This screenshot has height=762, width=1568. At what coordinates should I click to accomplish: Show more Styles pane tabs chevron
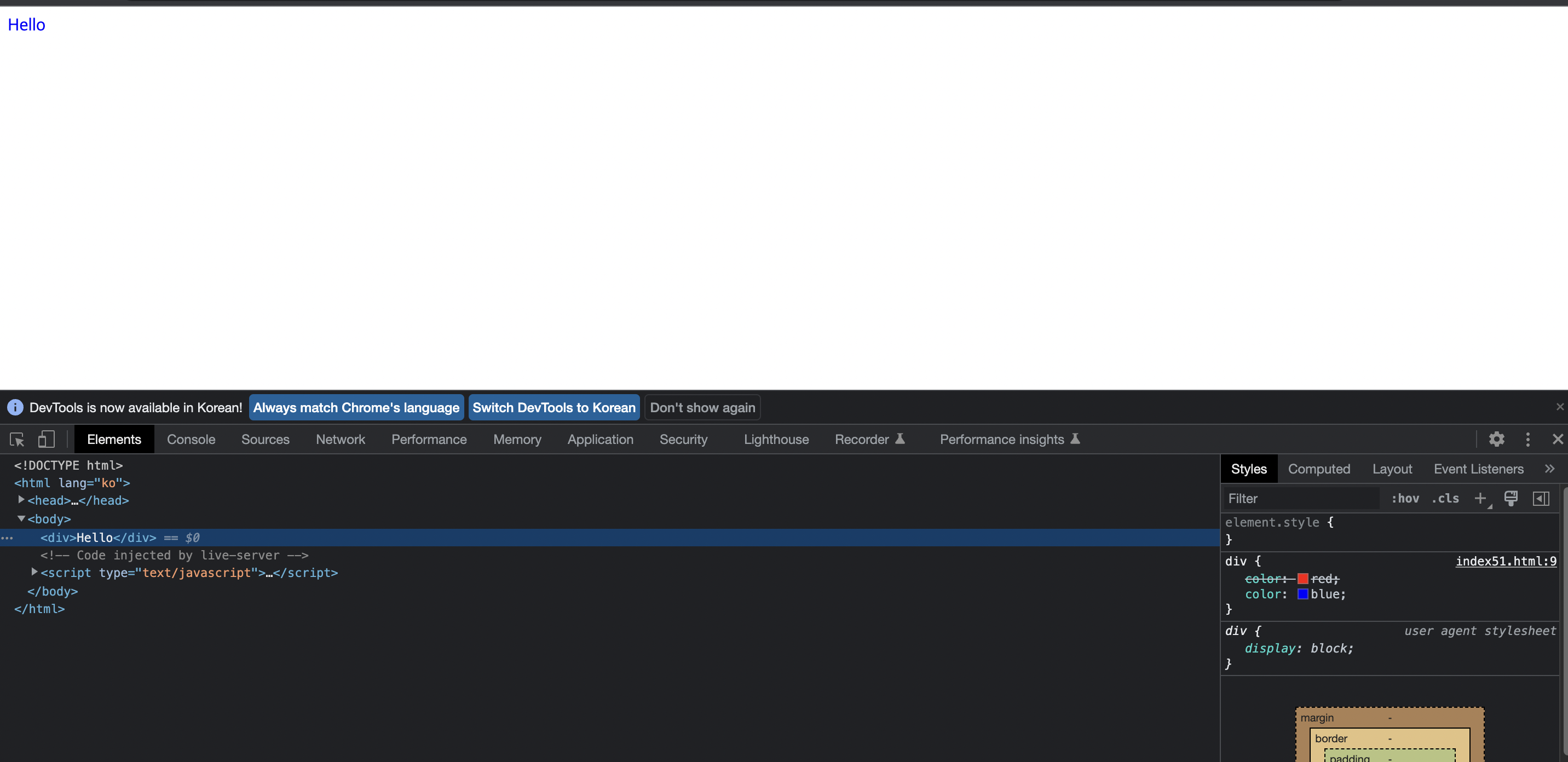click(x=1550, y=469)
